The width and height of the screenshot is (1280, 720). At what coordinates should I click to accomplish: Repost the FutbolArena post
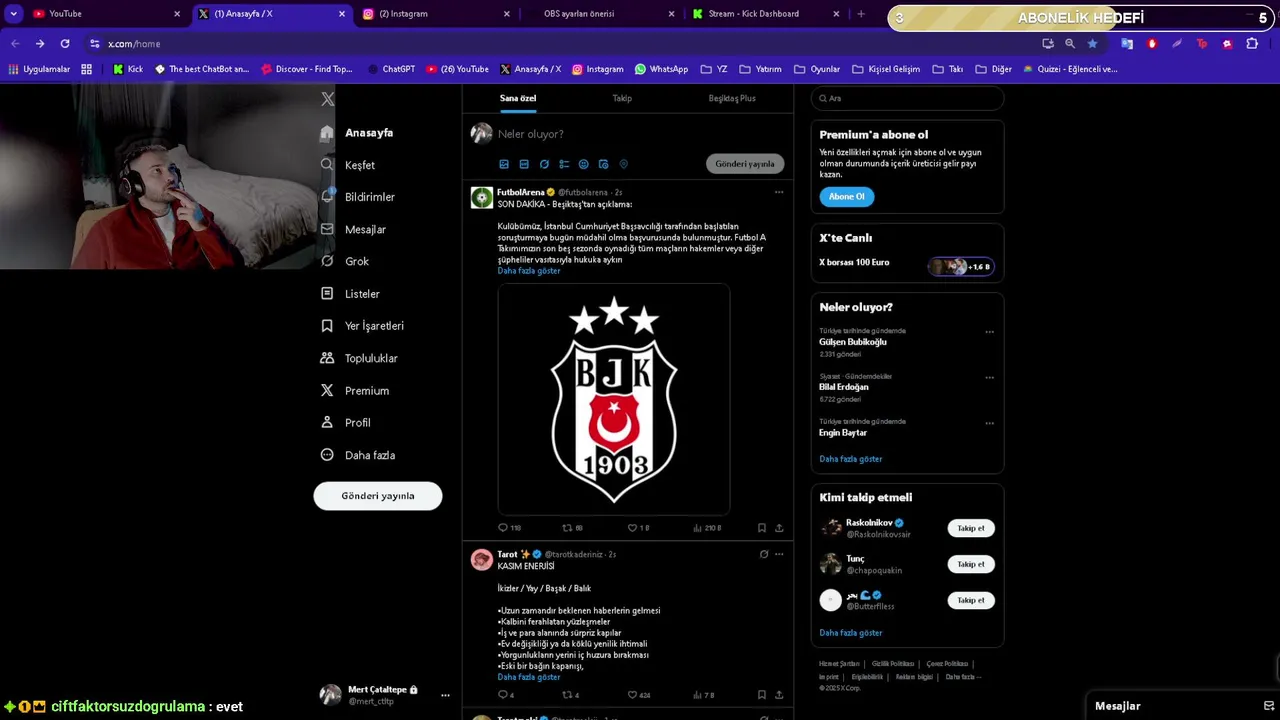572,528
